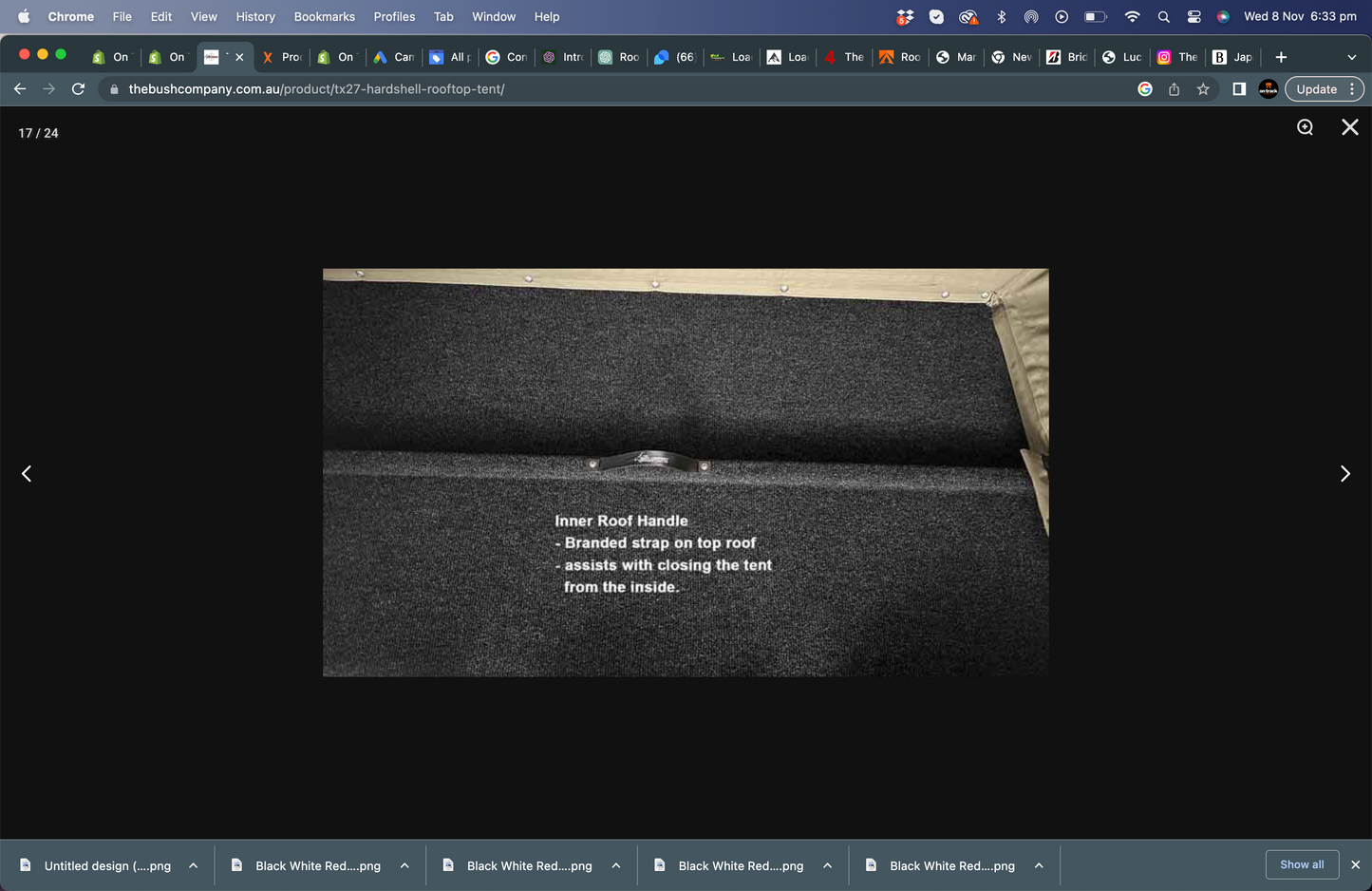Open Control Center icon

(x=1194, y=16)
